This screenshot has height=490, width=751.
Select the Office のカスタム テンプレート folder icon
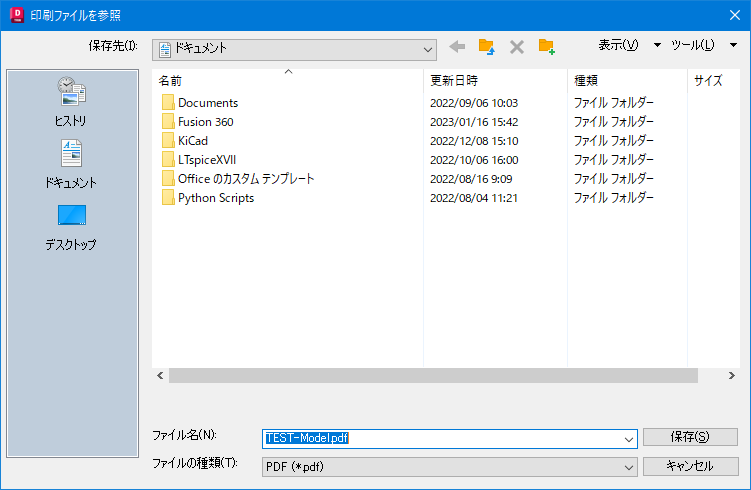tap(168, 179)
